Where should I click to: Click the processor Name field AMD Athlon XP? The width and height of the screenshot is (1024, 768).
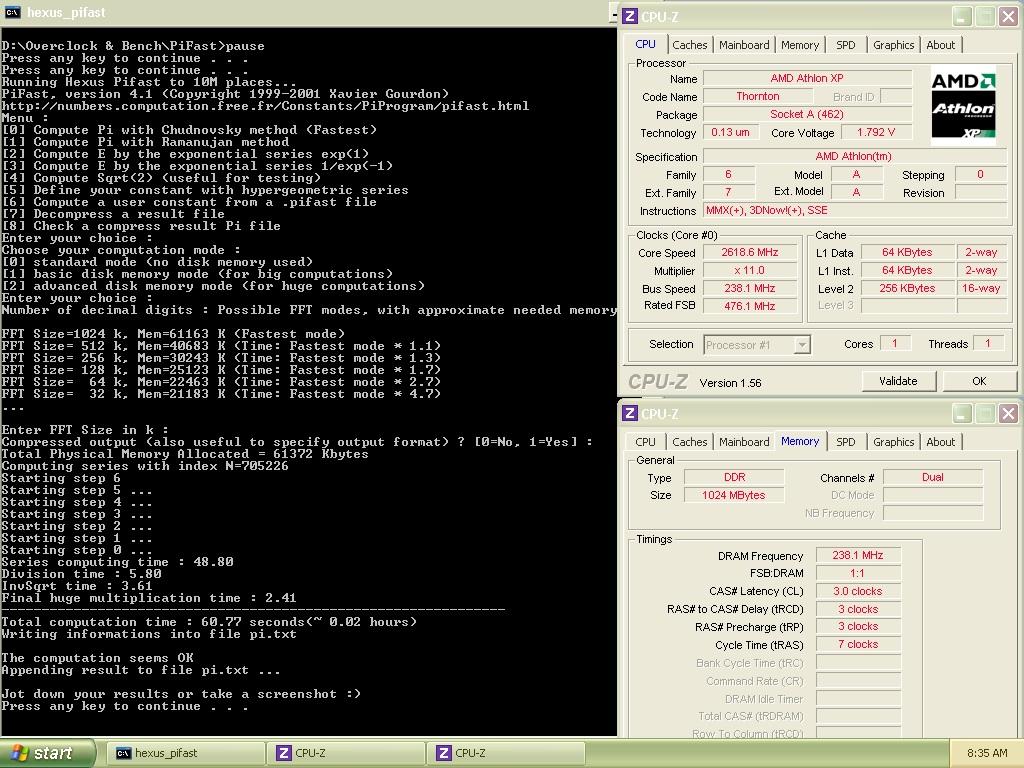tap(807, 78)
